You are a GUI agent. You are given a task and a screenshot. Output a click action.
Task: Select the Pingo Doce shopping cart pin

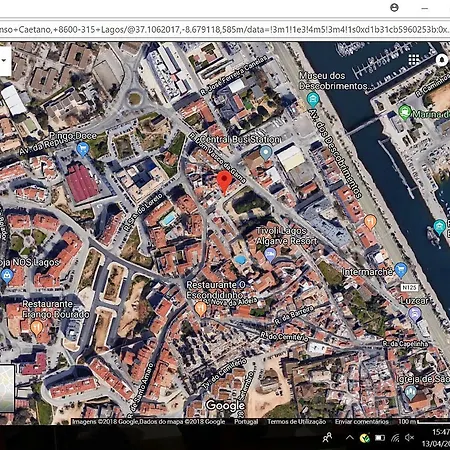tap(82, 149)
